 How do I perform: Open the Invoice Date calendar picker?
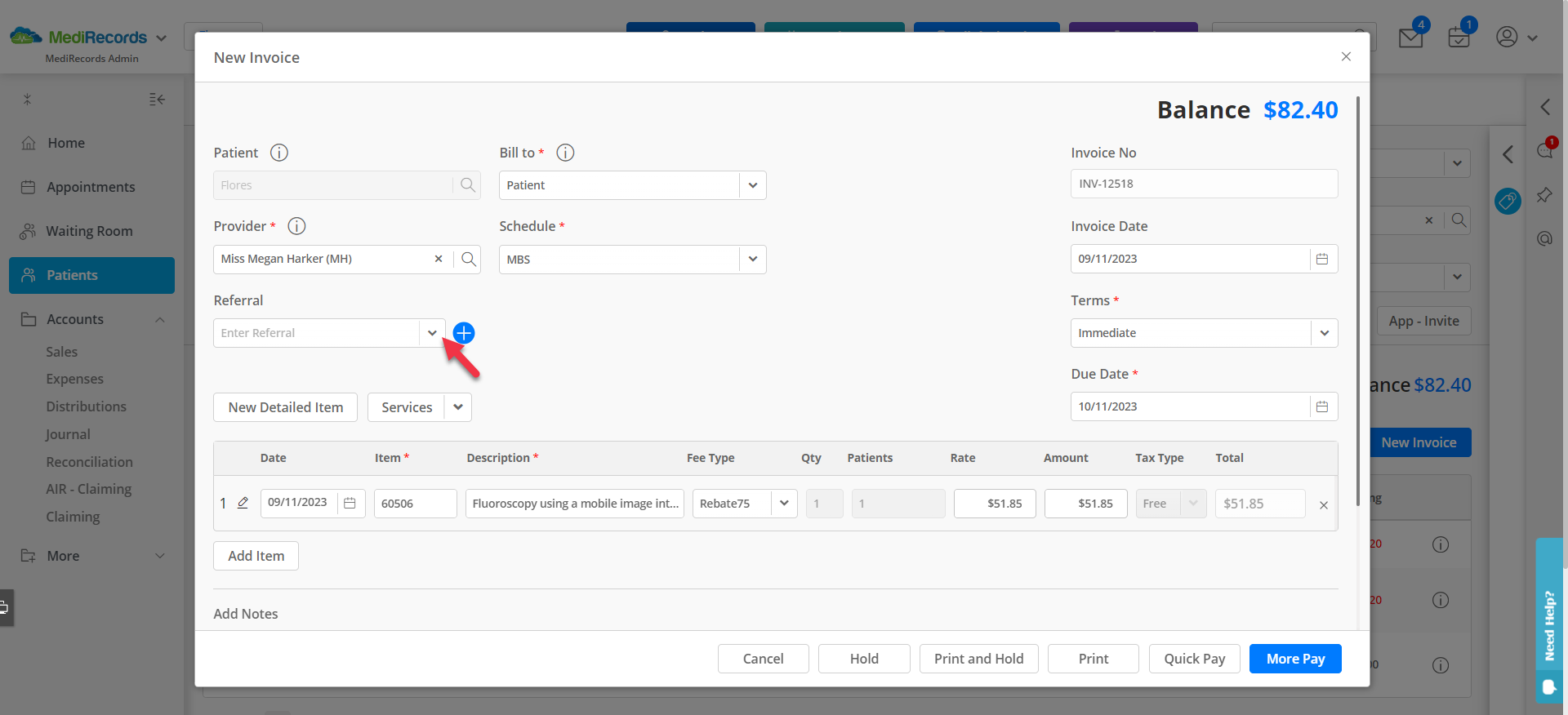click(1322, 259)
